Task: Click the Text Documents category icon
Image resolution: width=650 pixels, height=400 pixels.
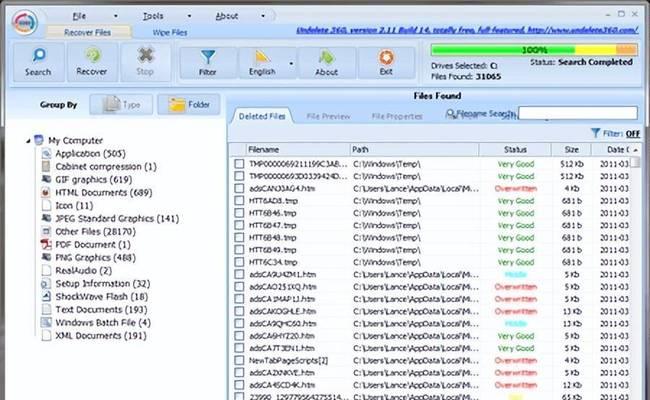Action: [x=46, y=310]
